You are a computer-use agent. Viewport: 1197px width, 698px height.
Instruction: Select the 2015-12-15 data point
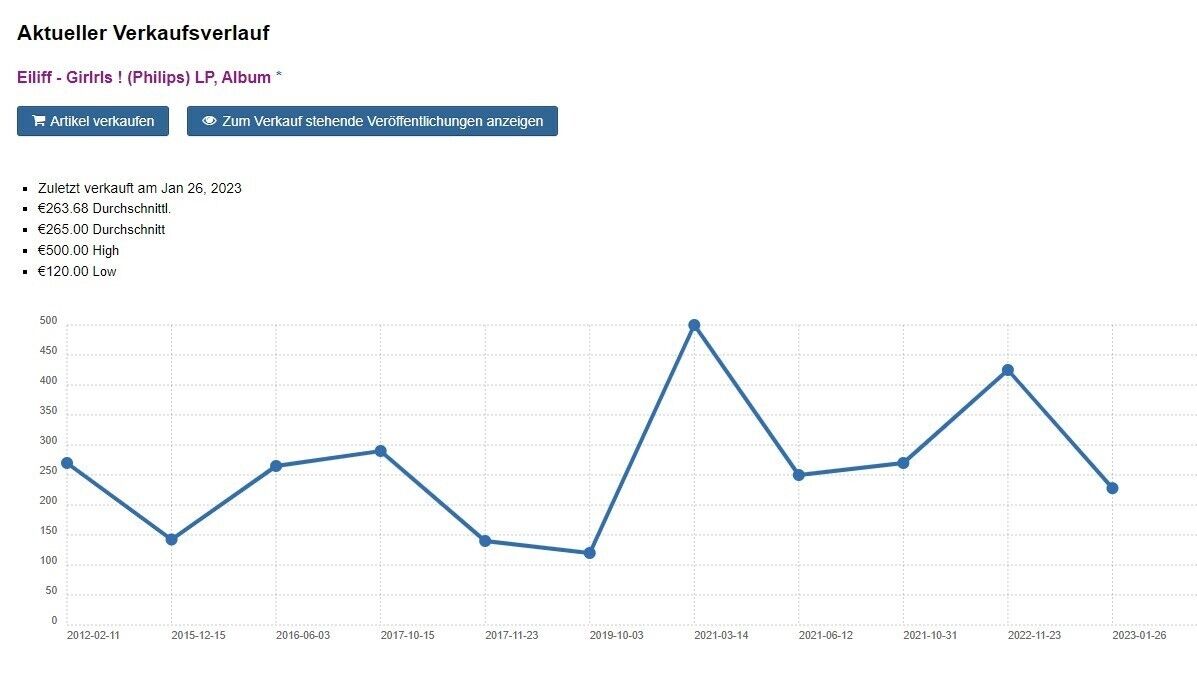click(x=172, y=539)
